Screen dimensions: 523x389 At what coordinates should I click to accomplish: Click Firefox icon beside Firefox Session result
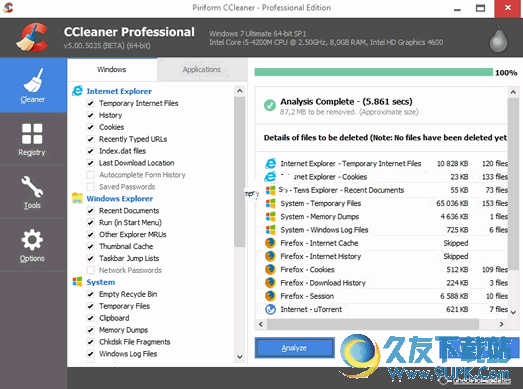[x=270, y=296]
